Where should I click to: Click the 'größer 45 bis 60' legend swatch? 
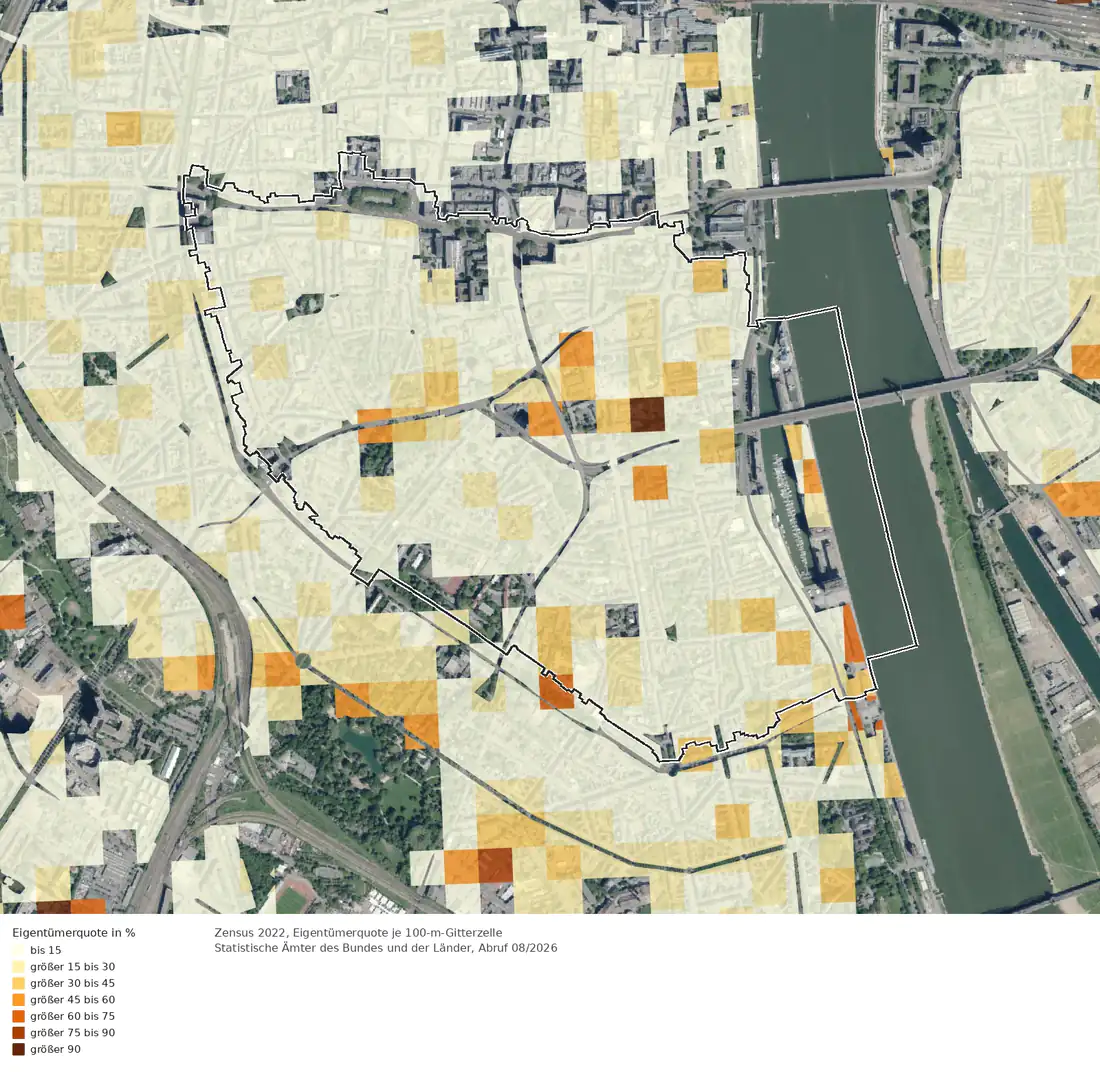click(x=18, y=1000)
